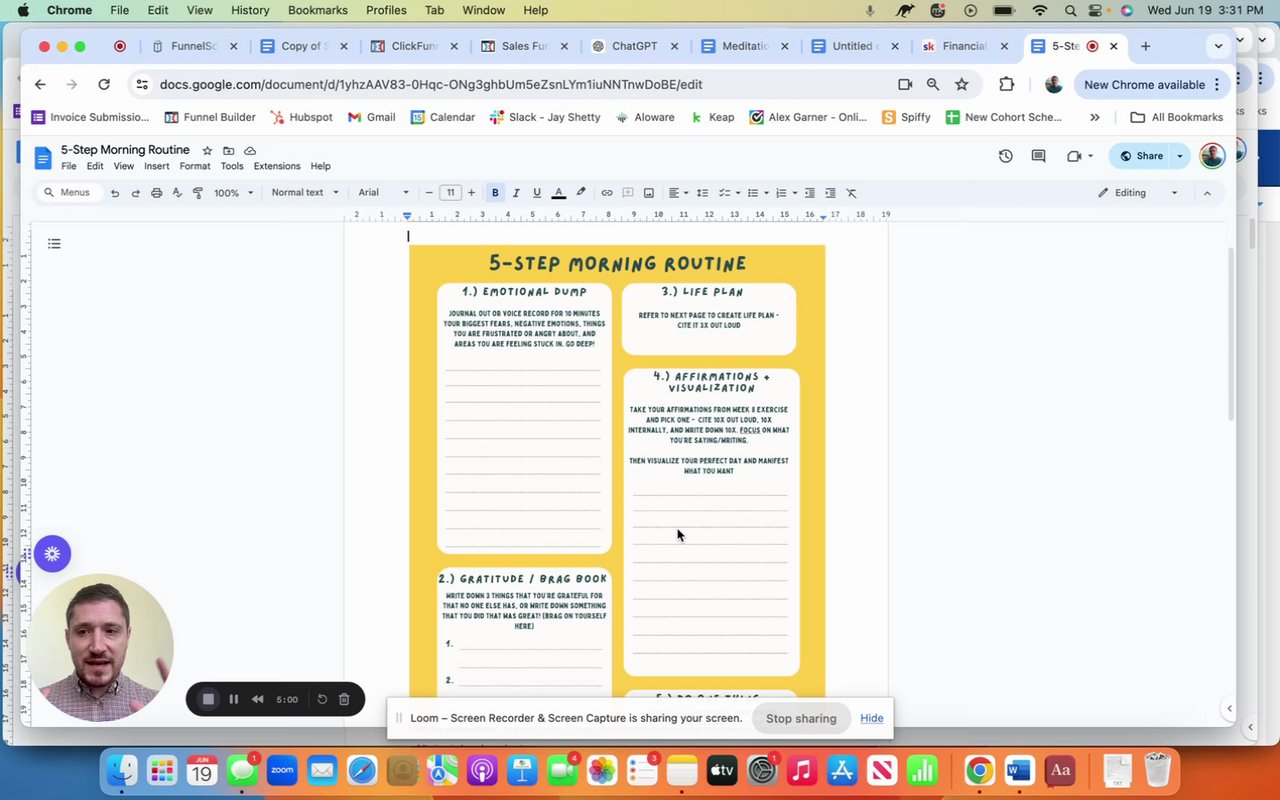This screenshot has width=1280, height=800.
Task: Open the zoom app from the Dock
Action: click(282, 770)
